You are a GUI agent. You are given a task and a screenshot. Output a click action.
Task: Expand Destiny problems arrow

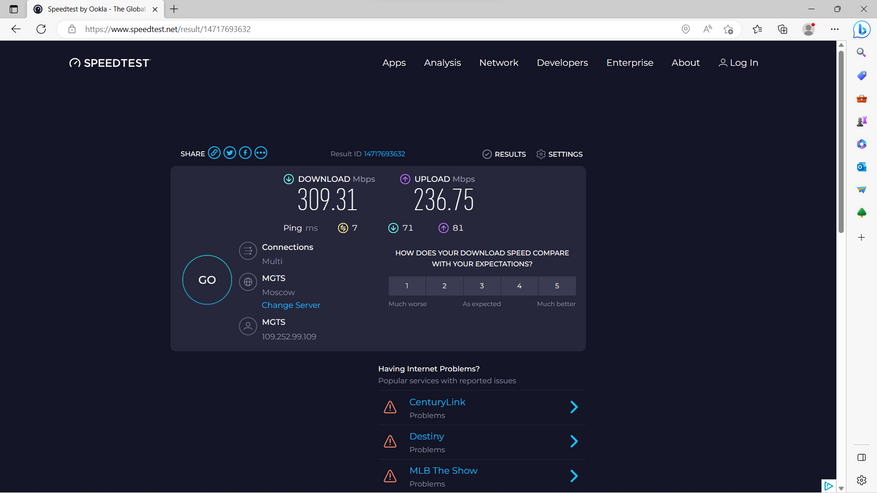(x=574, y=441)
